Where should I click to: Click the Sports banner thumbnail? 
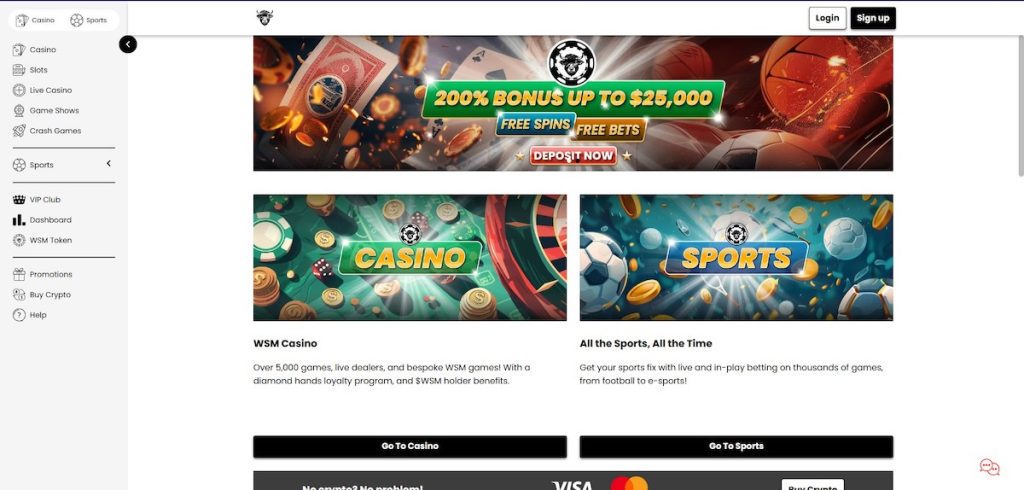coord(736,257)
